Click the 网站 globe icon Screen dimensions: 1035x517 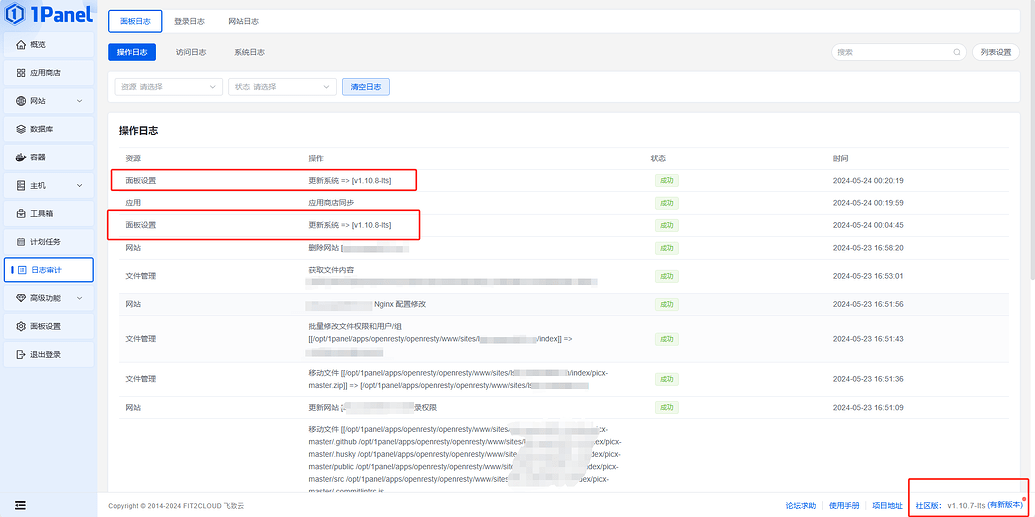[20, 101]
